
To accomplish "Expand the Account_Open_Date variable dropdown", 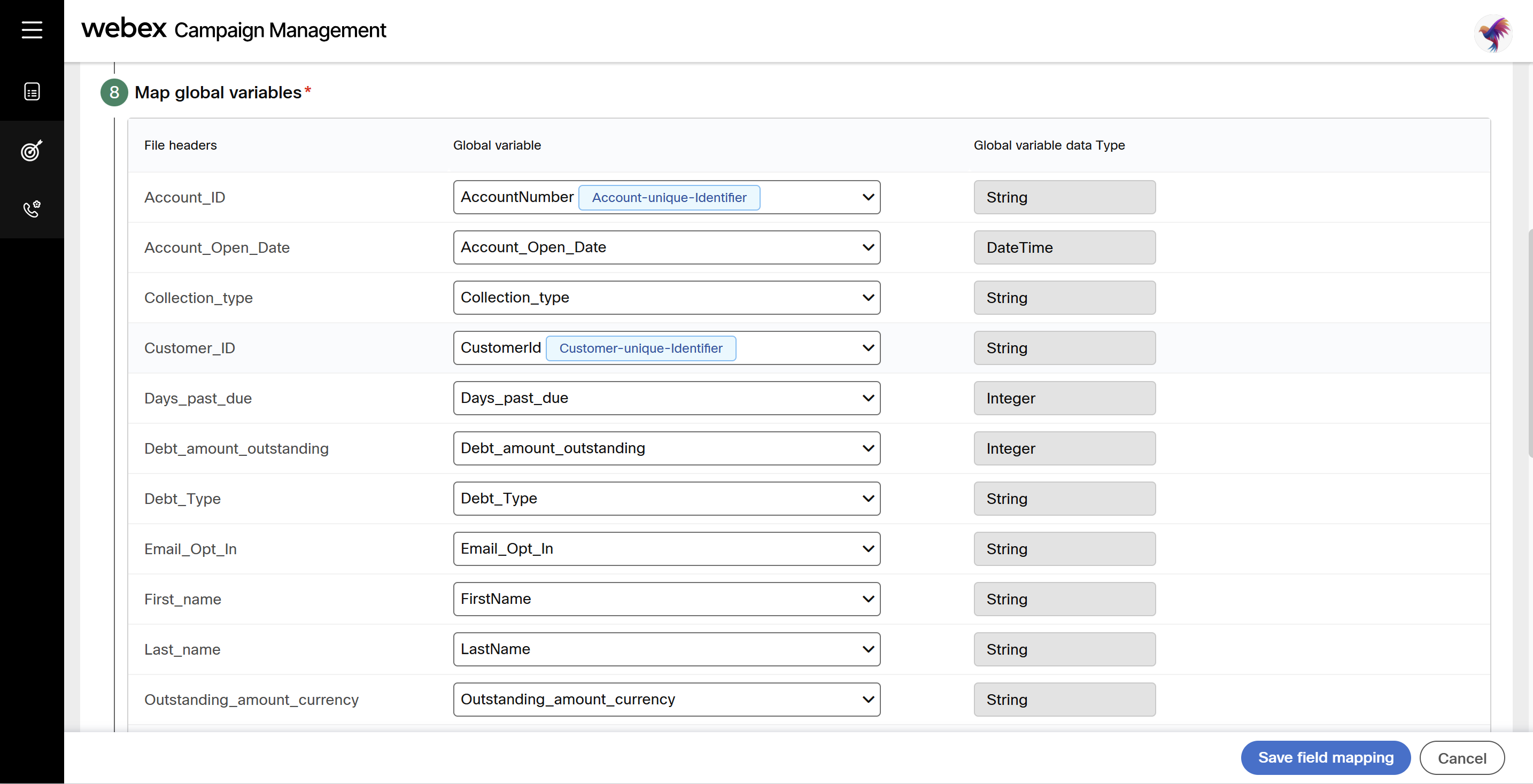I will click(666, 247).
